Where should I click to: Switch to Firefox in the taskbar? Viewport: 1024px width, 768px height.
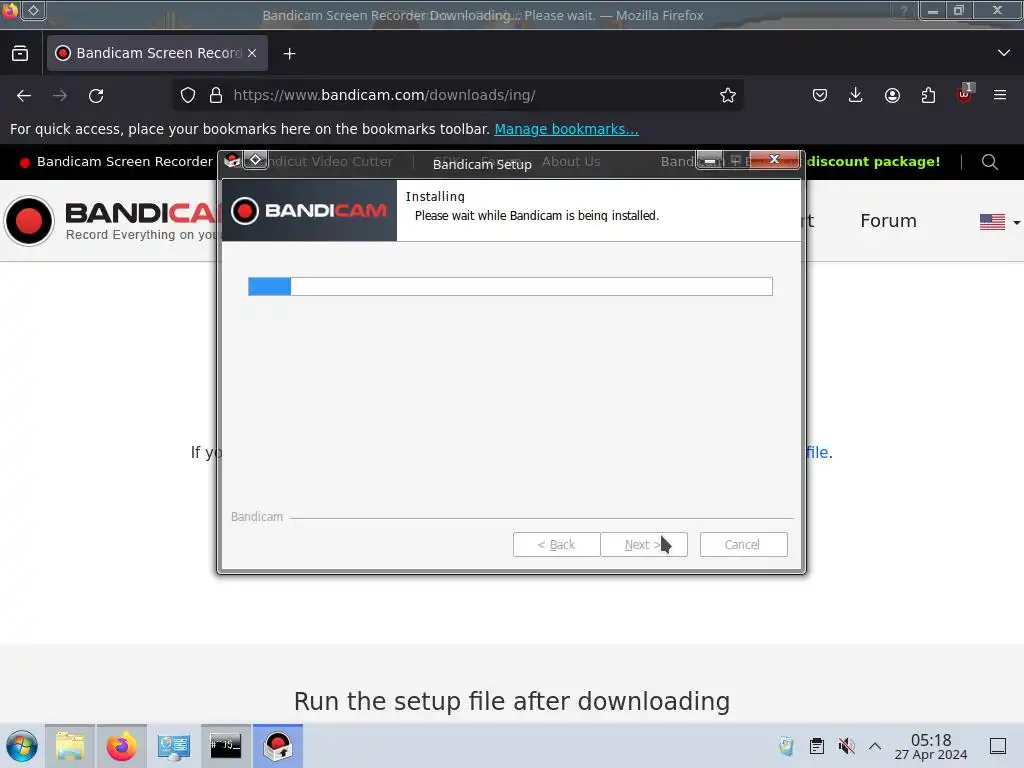[121, 746]
